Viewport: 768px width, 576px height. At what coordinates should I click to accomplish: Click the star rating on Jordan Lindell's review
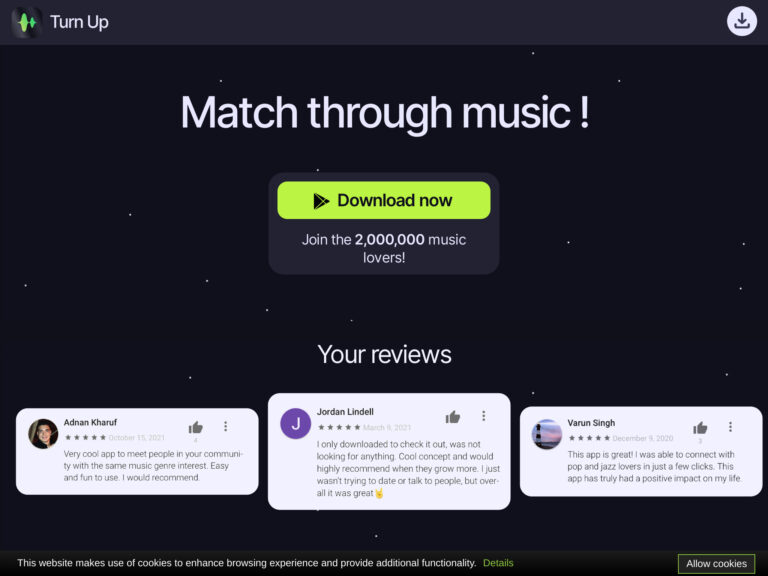(x=339, y=427)
